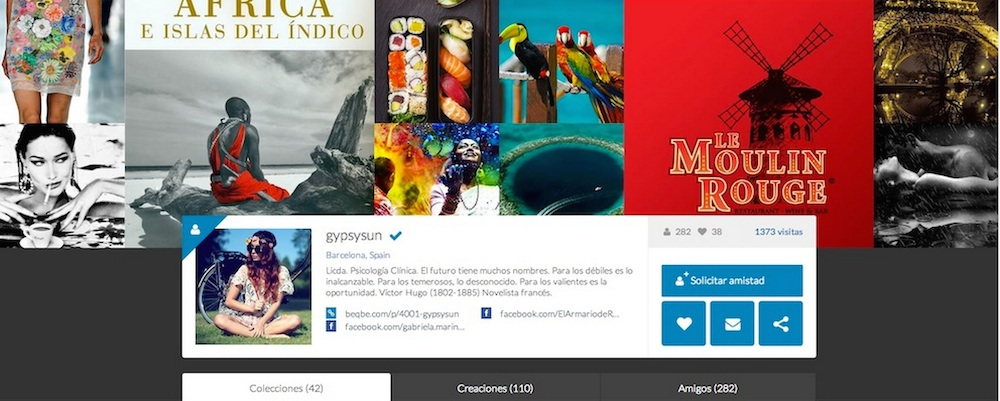Open the Colecciones (42) tab
1000x401 pixels.
tap(286, 388)
